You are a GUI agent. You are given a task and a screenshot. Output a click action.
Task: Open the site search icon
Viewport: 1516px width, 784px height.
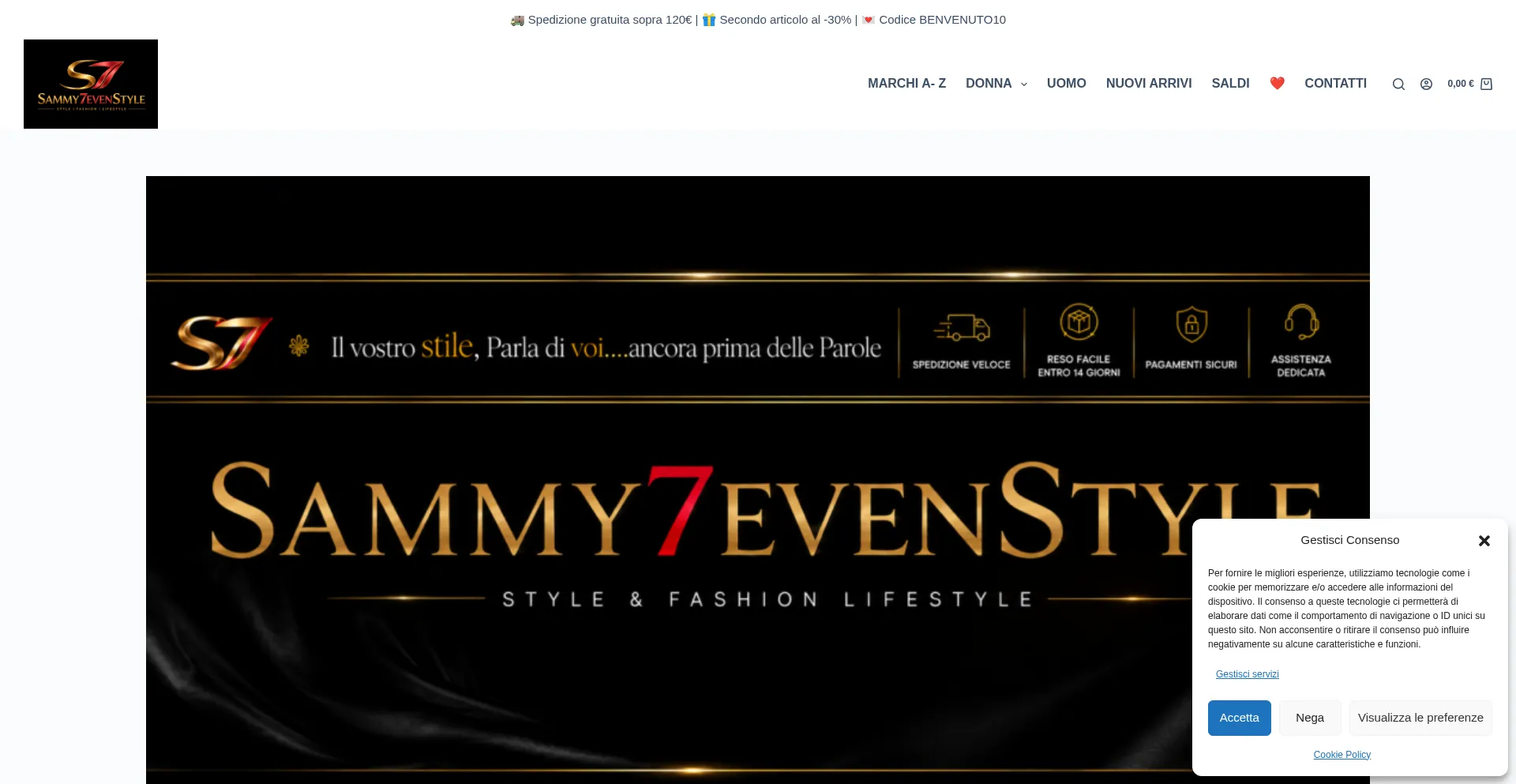(1398, 84)
